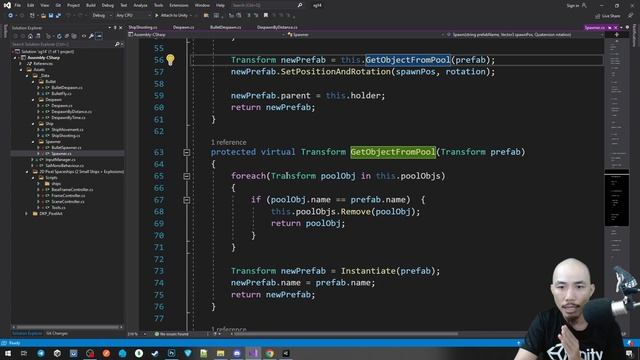Click the No issues found status indicator

172,334
